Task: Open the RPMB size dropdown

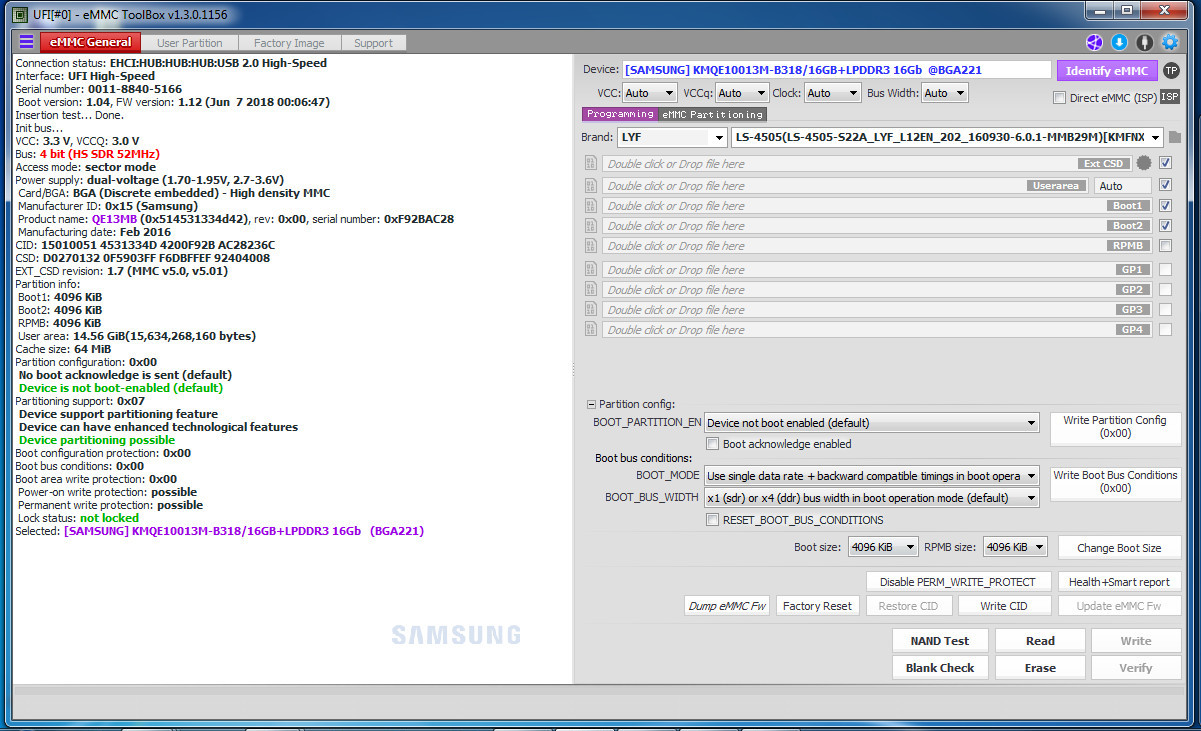Action: [1015, 547]
